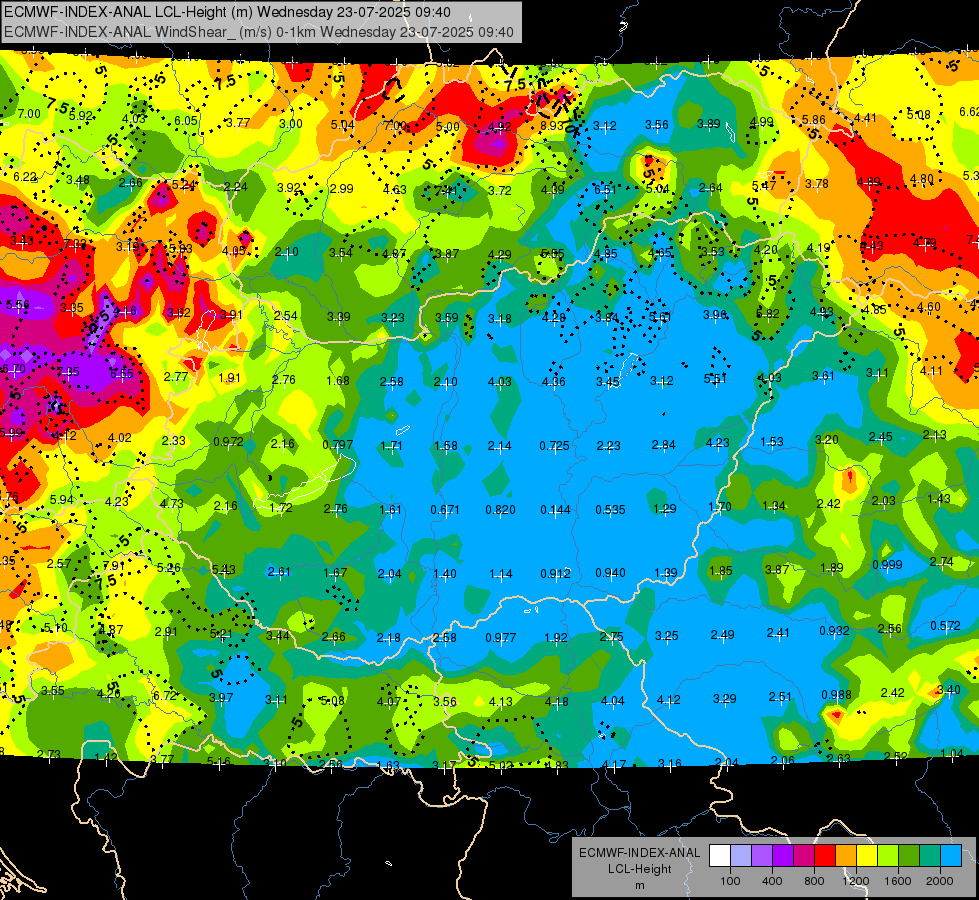Click the pale lavender swatch next to white
The image size is (979, 900).
pos(741,855)
